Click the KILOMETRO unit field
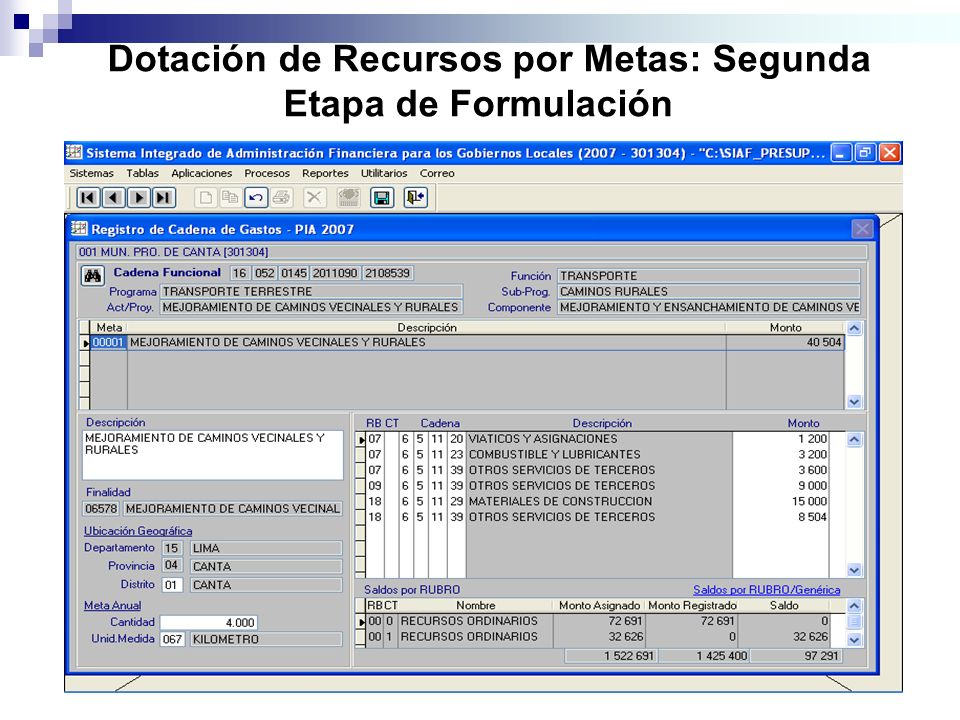This screenshot has height=720, width=960. tap(265, 639)
